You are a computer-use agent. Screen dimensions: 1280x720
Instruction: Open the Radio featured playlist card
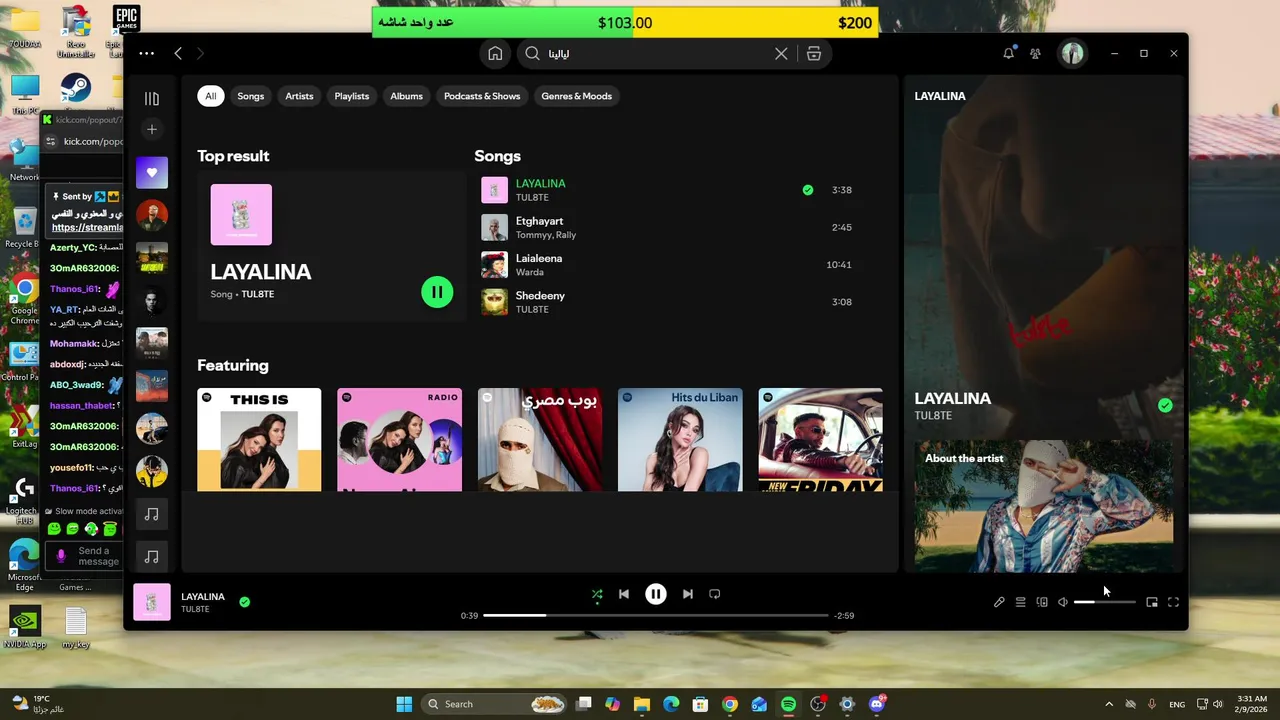[399, 440]
